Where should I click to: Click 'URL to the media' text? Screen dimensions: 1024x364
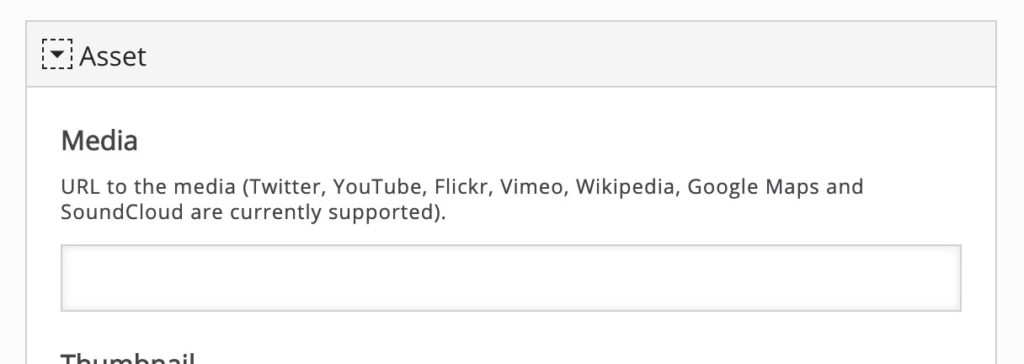click(x=148, y=187)
